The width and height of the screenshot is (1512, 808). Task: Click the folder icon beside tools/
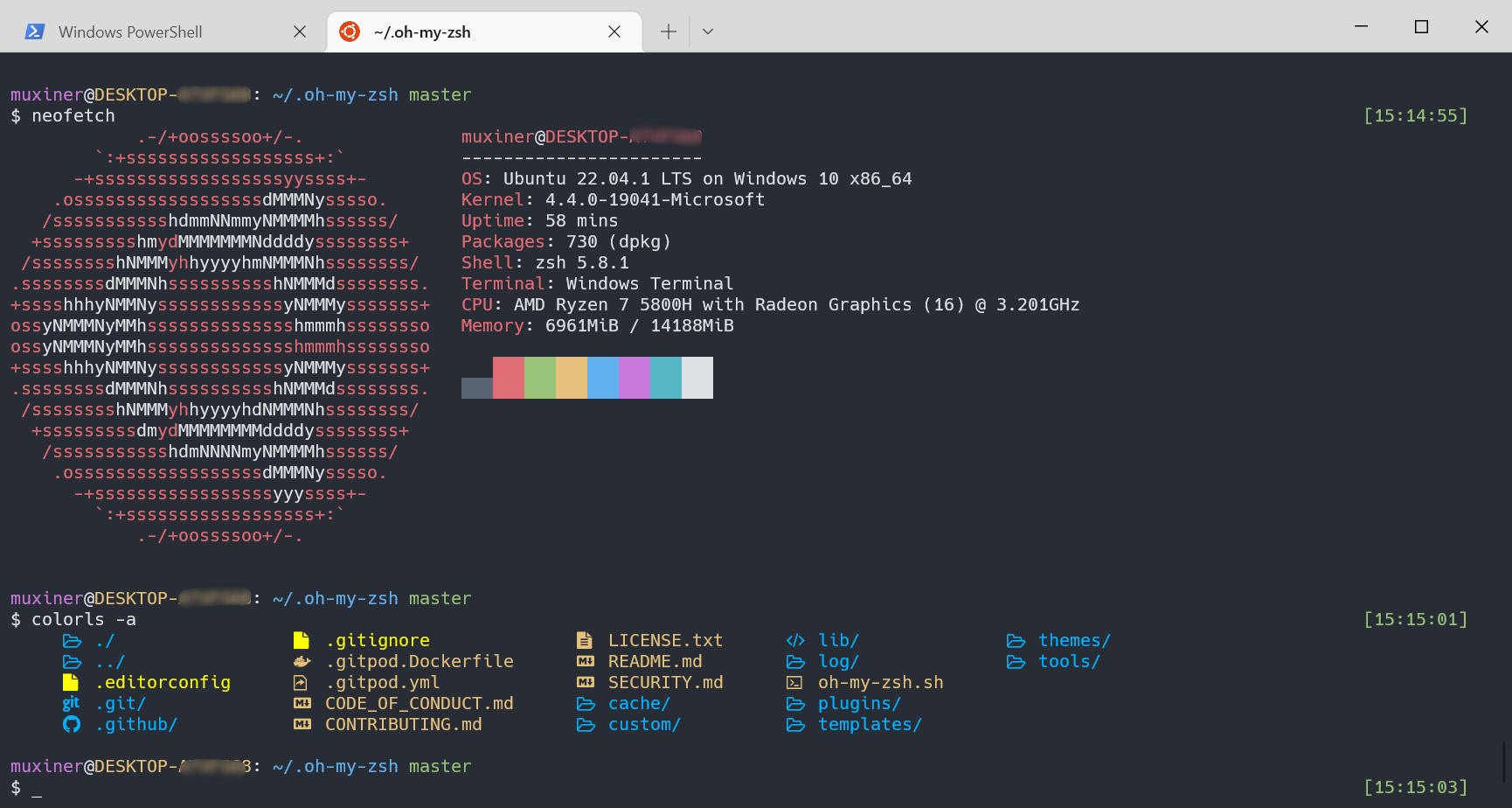point(1016,662)
